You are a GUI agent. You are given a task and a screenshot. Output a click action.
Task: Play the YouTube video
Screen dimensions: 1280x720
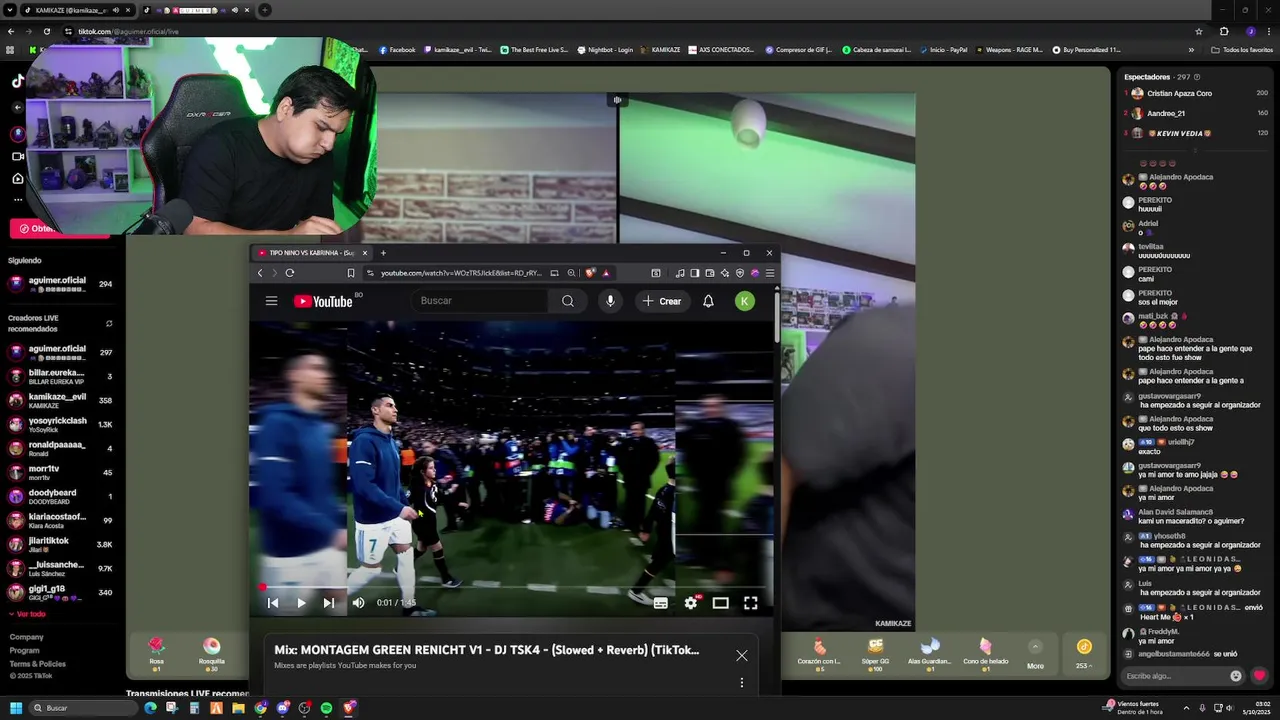301,603
